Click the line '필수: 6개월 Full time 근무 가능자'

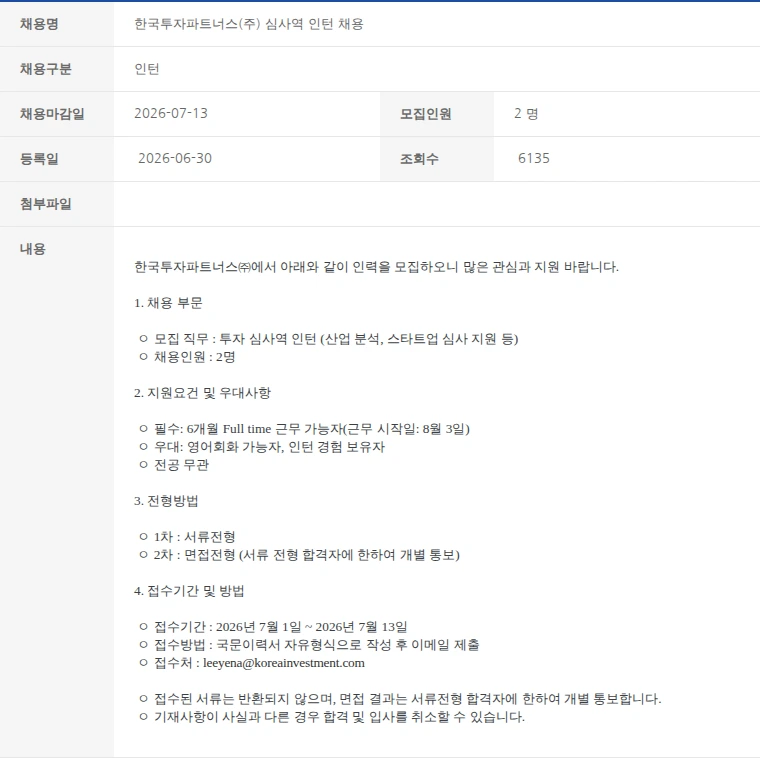pos(312,429)
